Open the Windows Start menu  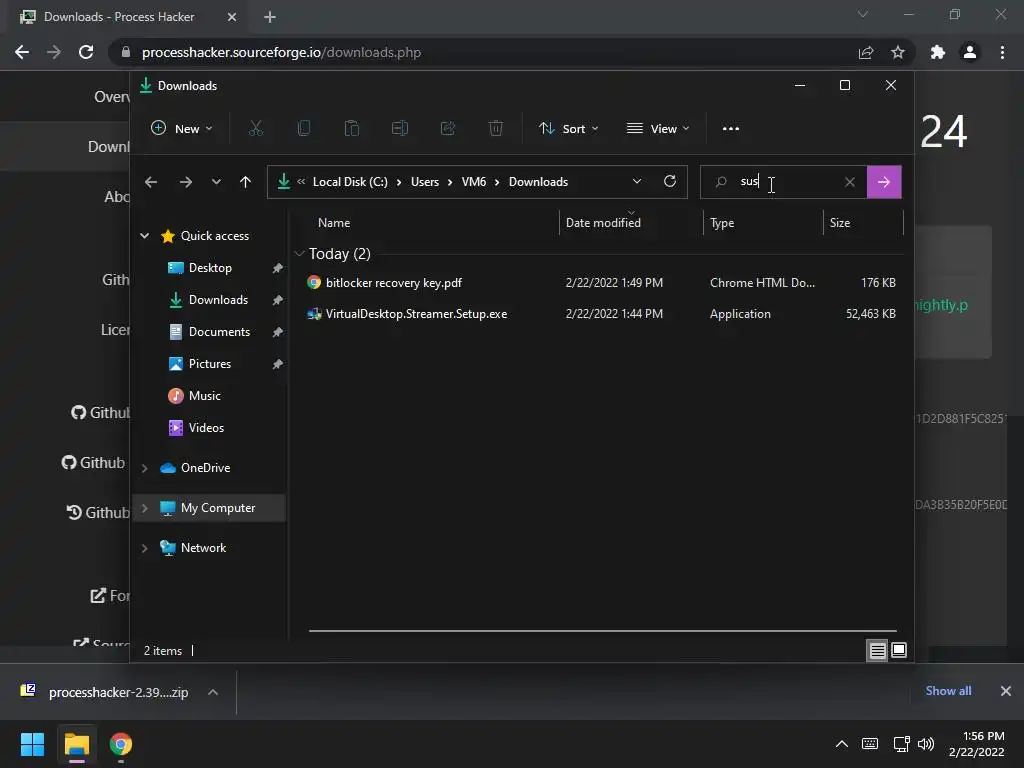[x=32, y=744]
